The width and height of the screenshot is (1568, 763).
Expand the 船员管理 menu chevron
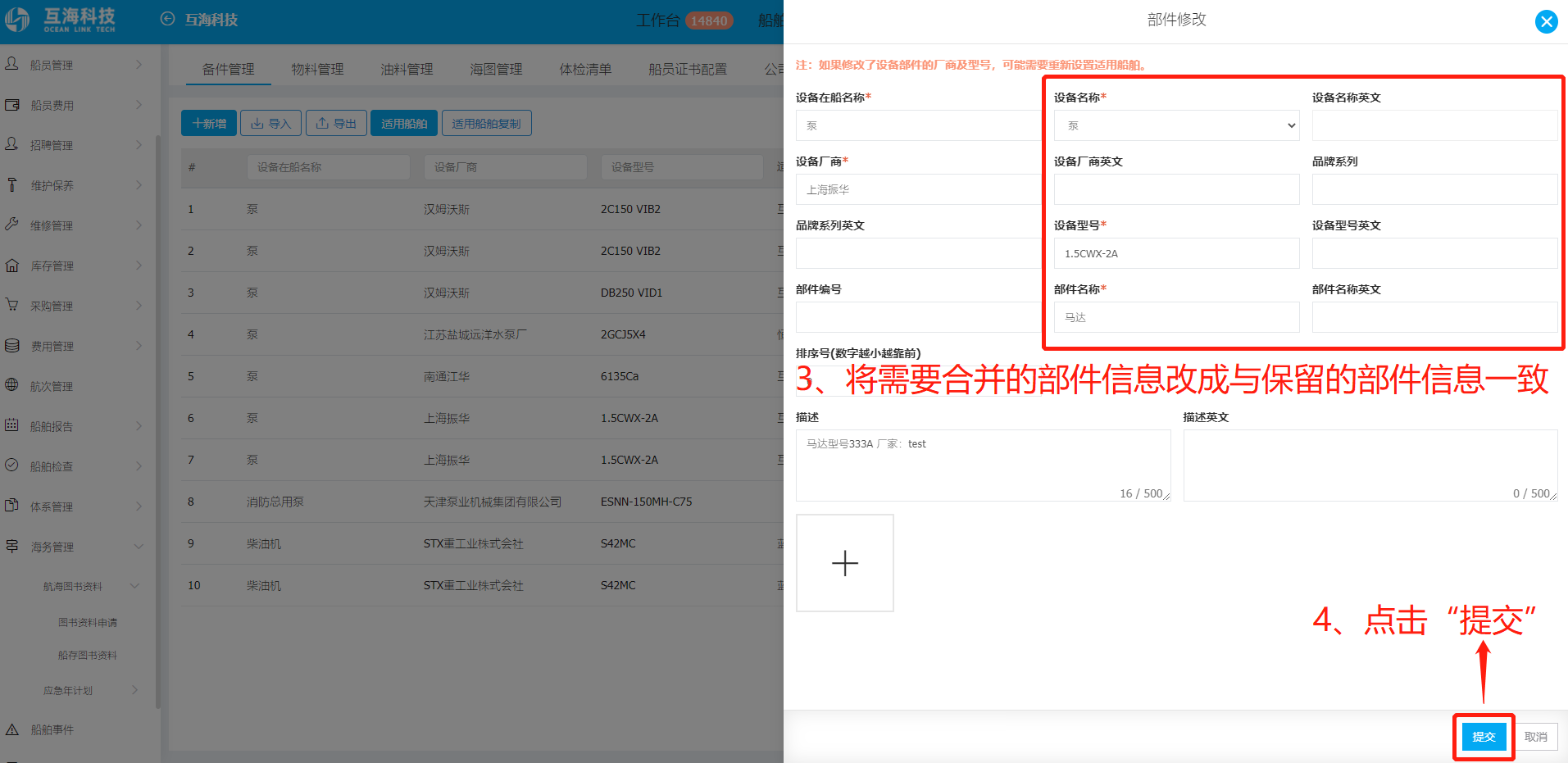pyautogui.click(x=139, y=64)
